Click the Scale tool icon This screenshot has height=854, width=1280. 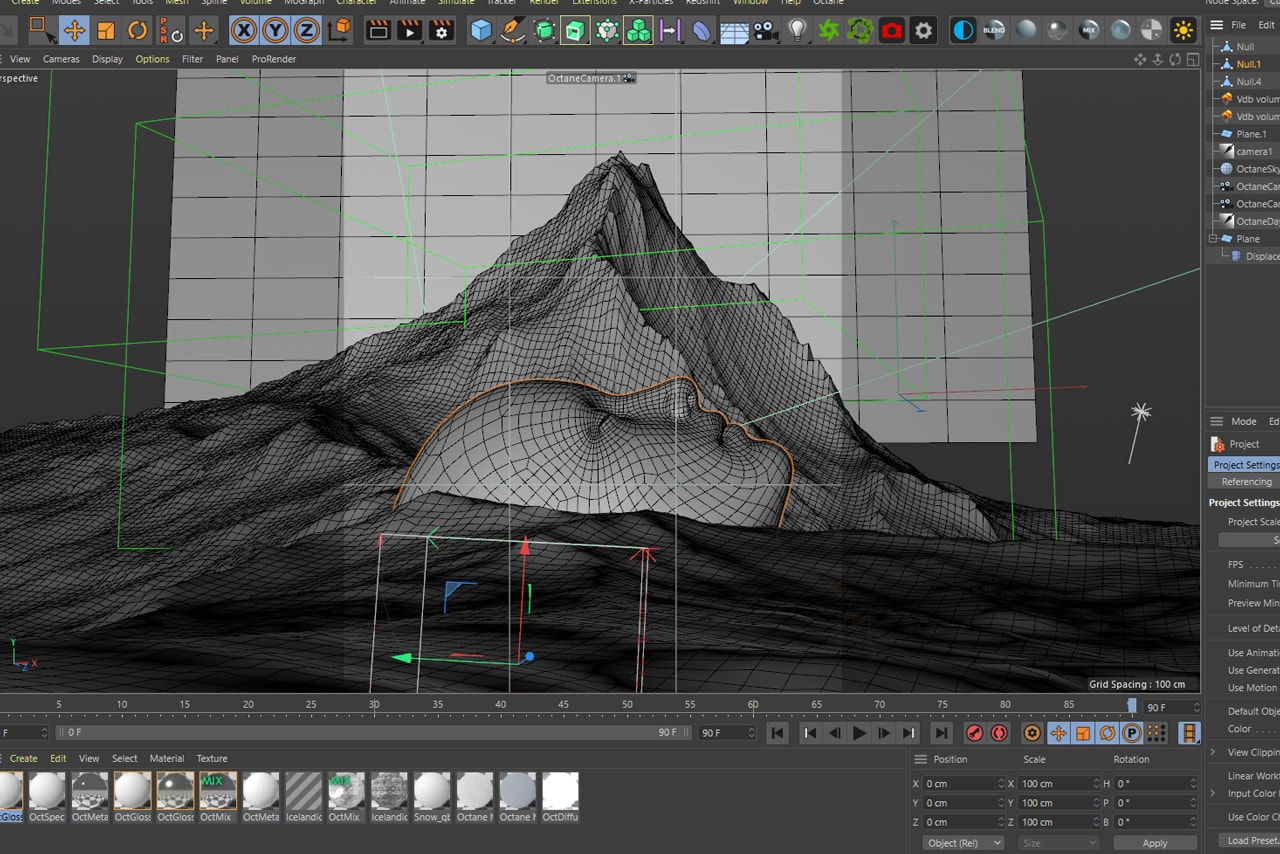(106, 30)
